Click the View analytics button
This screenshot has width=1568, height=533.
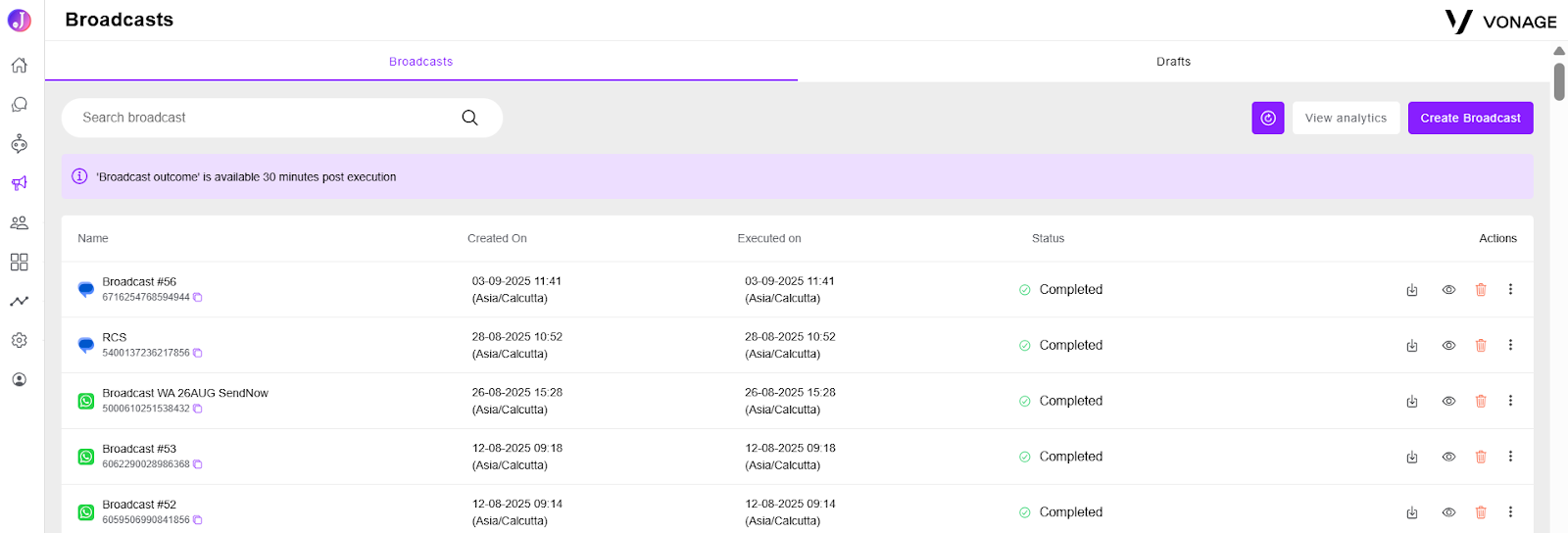pyautogui.click(x=1346, y=118)
